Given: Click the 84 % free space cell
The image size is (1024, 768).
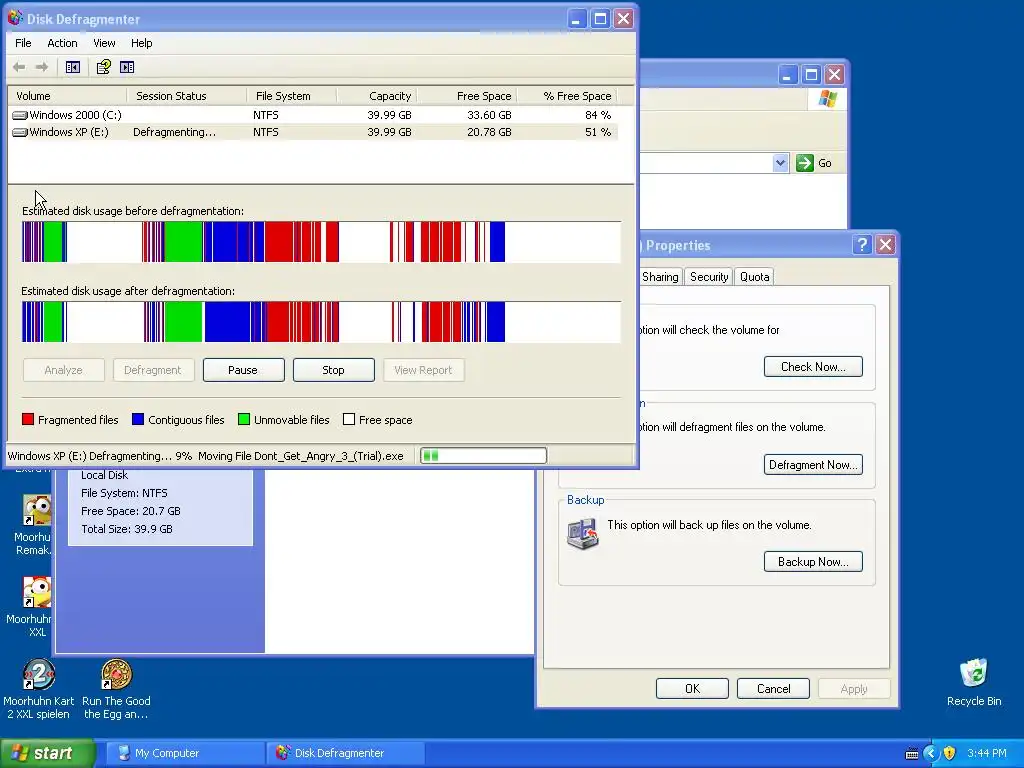Looking at the screenshot, I should (598, 115).
